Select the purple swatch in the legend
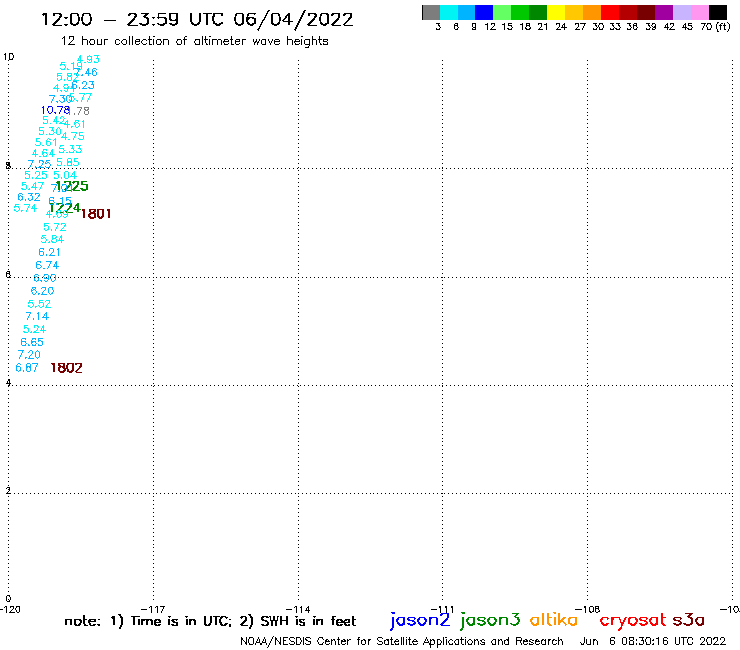The height and width of the screenshot is (650, 740). click(664, 12)
